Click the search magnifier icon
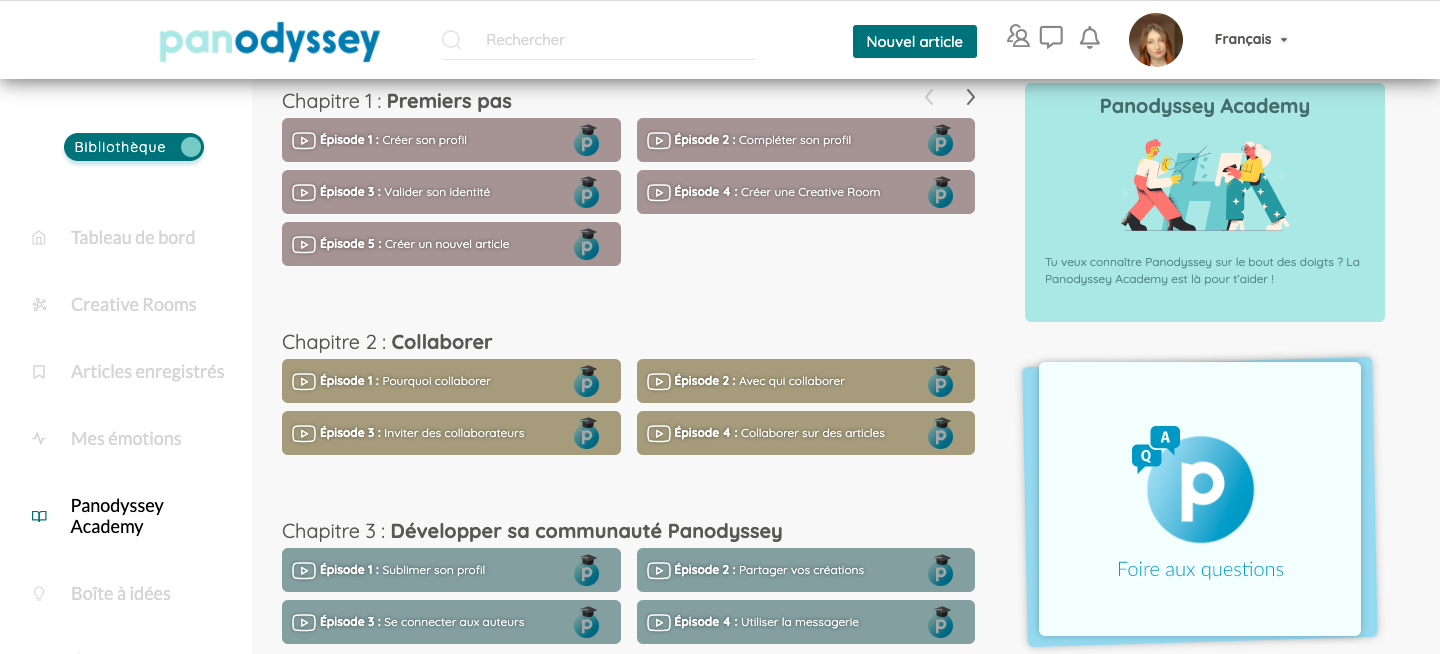Viewport: 1440px width, 654px height. (x=451, y=40)
